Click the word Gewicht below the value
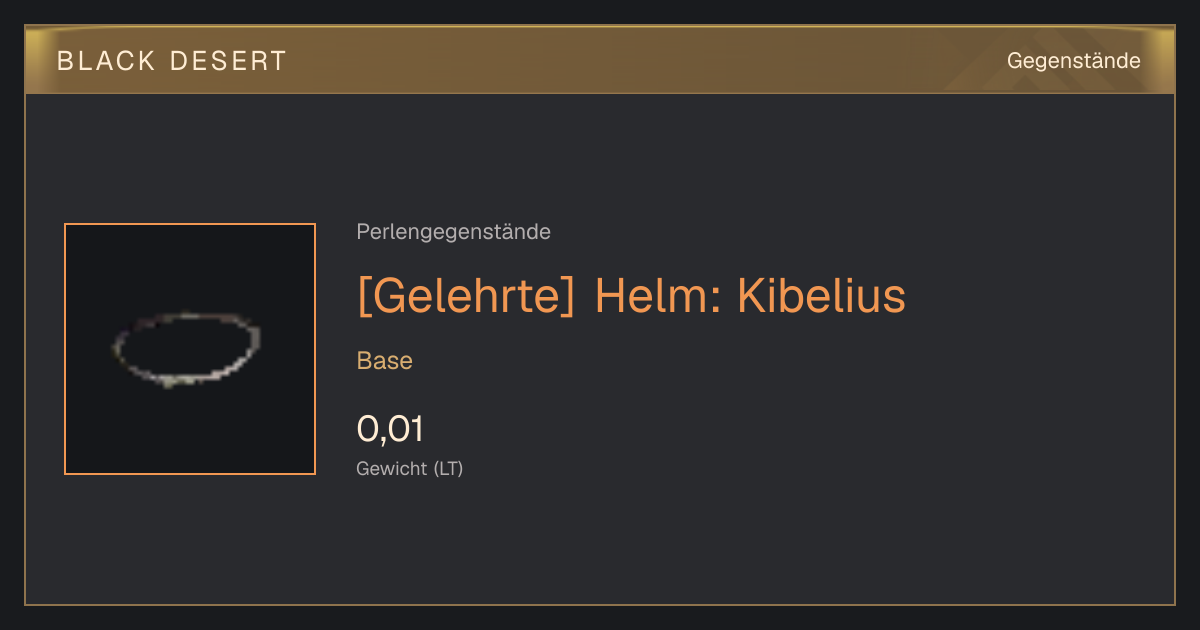The width and height of the screenshot is (1200, 630). pyautogui.click(x=391, y=468)
